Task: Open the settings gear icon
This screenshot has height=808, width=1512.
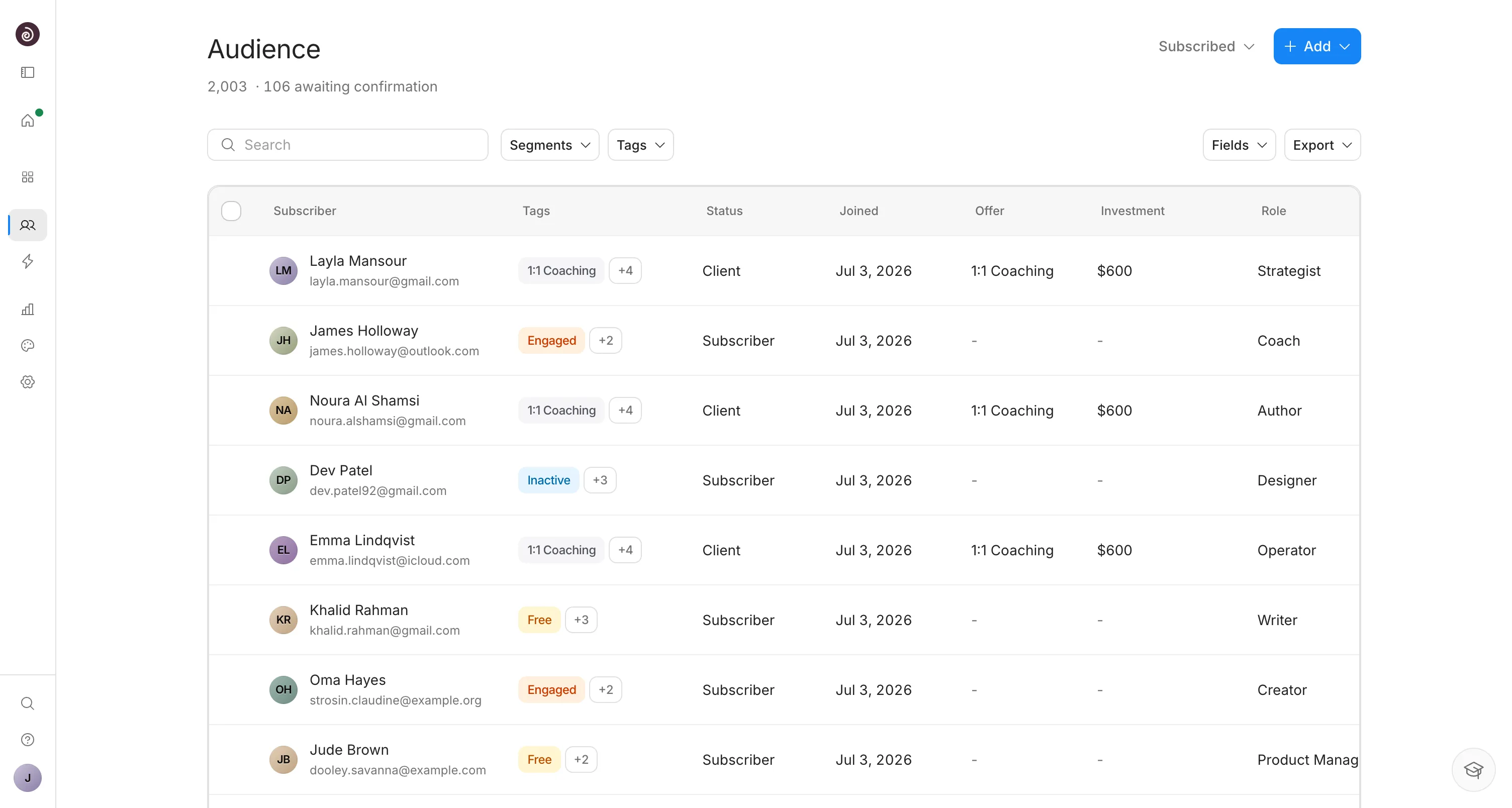Action: (x=28, y=382)
